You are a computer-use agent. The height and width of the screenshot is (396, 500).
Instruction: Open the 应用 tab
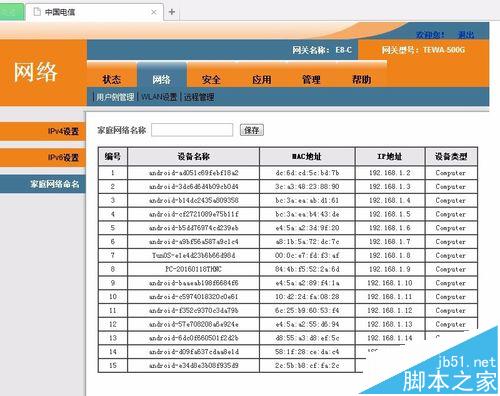(x=262, y=79)
